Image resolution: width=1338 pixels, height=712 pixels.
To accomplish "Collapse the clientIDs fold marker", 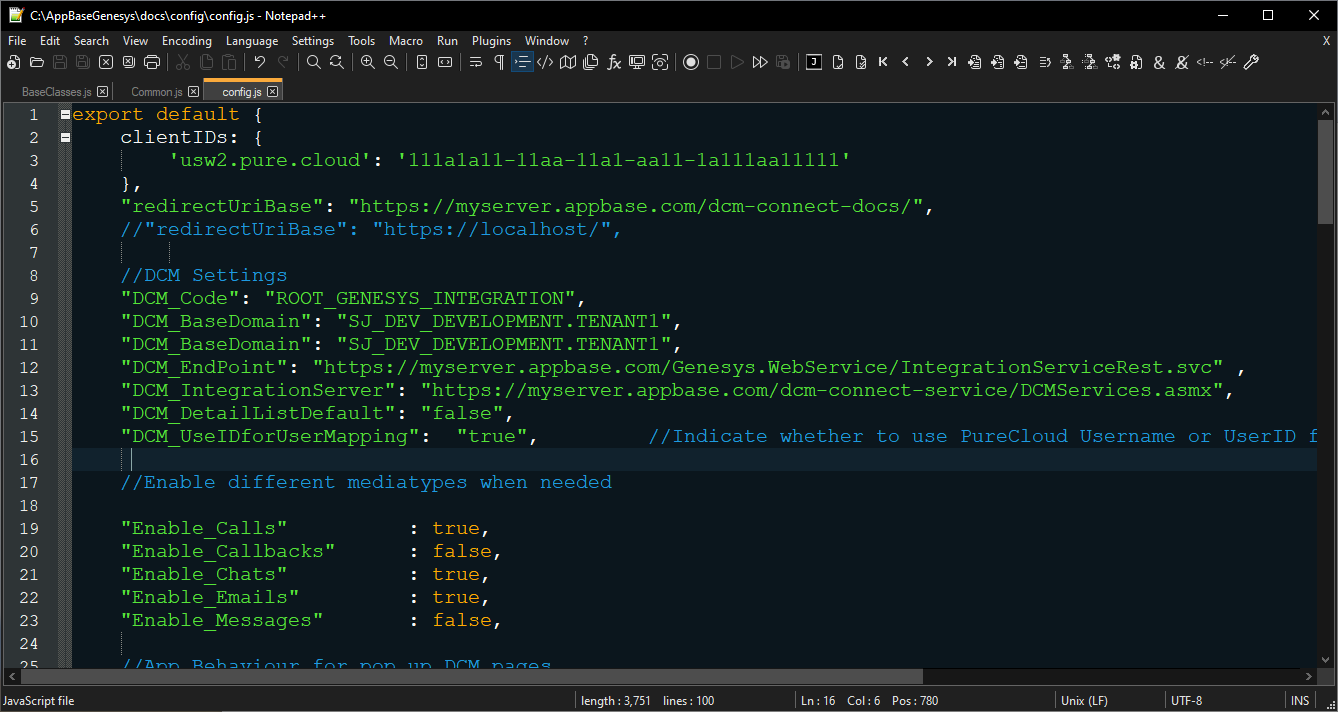I will (65, 138).
